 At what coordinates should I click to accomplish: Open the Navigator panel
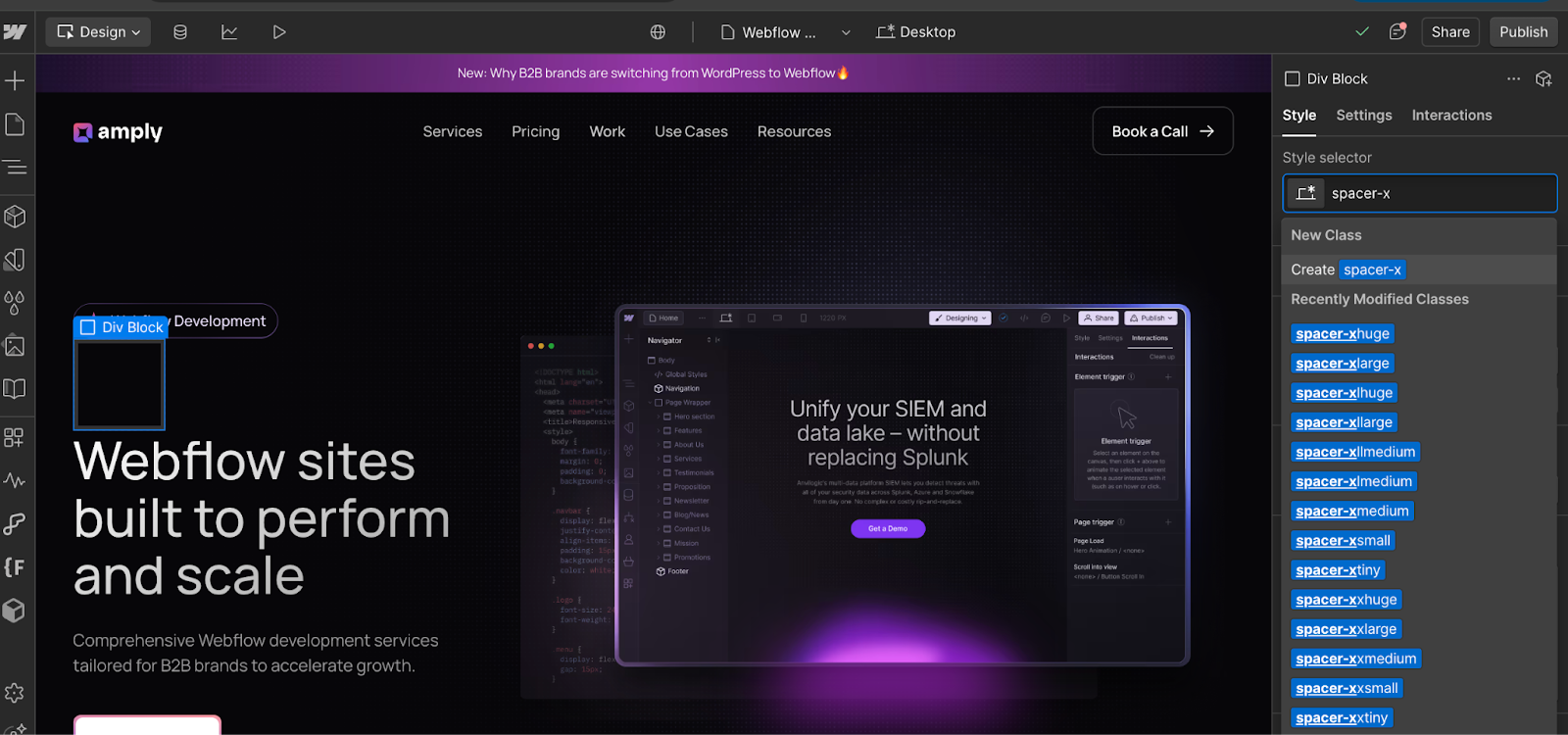pyautogui.click(x=15, y=168)
